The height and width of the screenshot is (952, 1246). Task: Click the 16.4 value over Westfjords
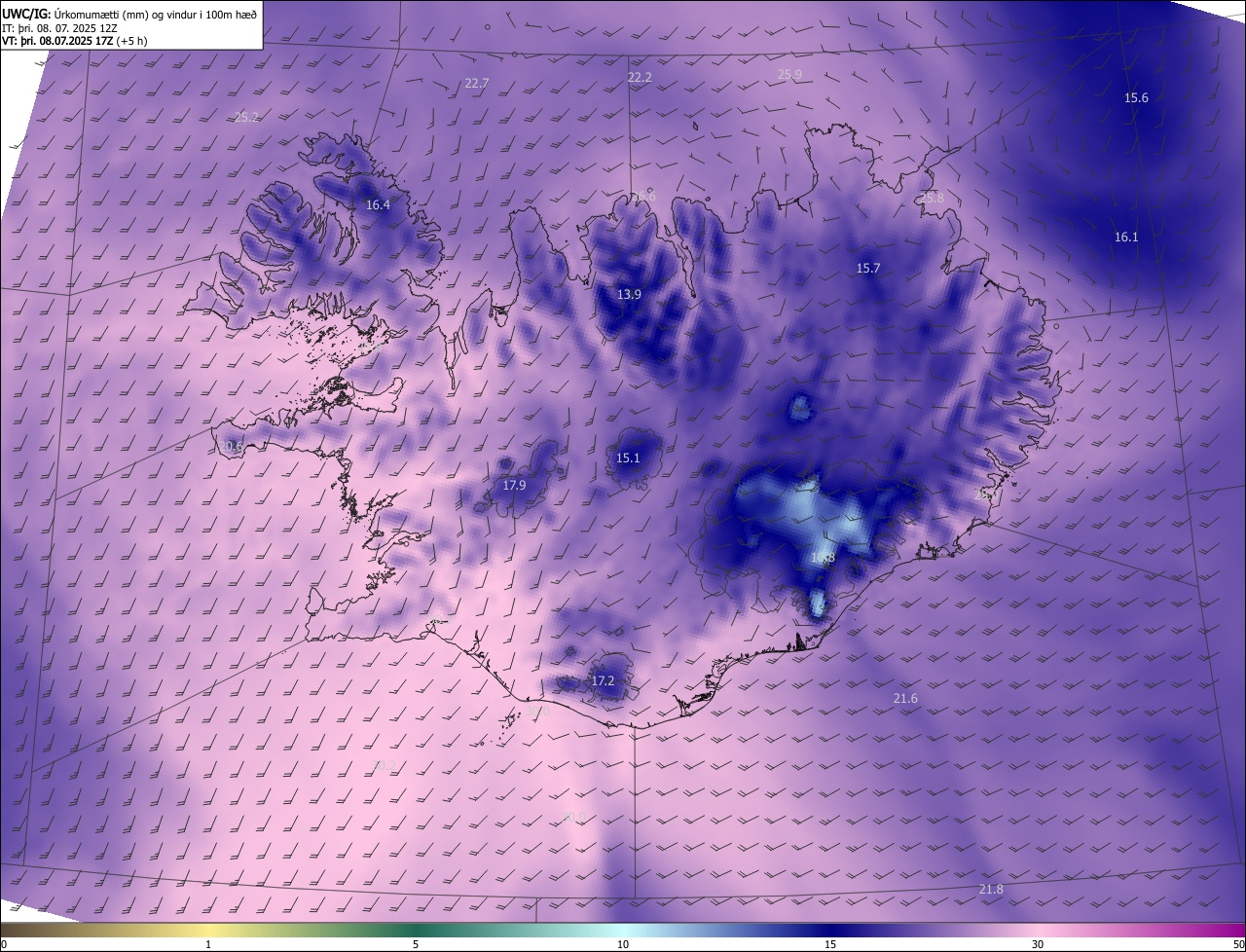point(378,205)
